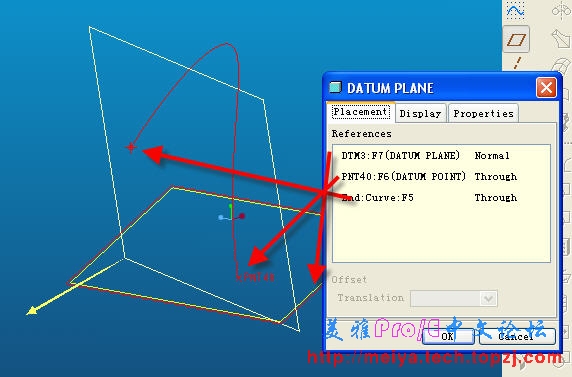This screenshot has height=377, width=572.
Task: Confirm the datum plane with OK
Action: point(448,336)
